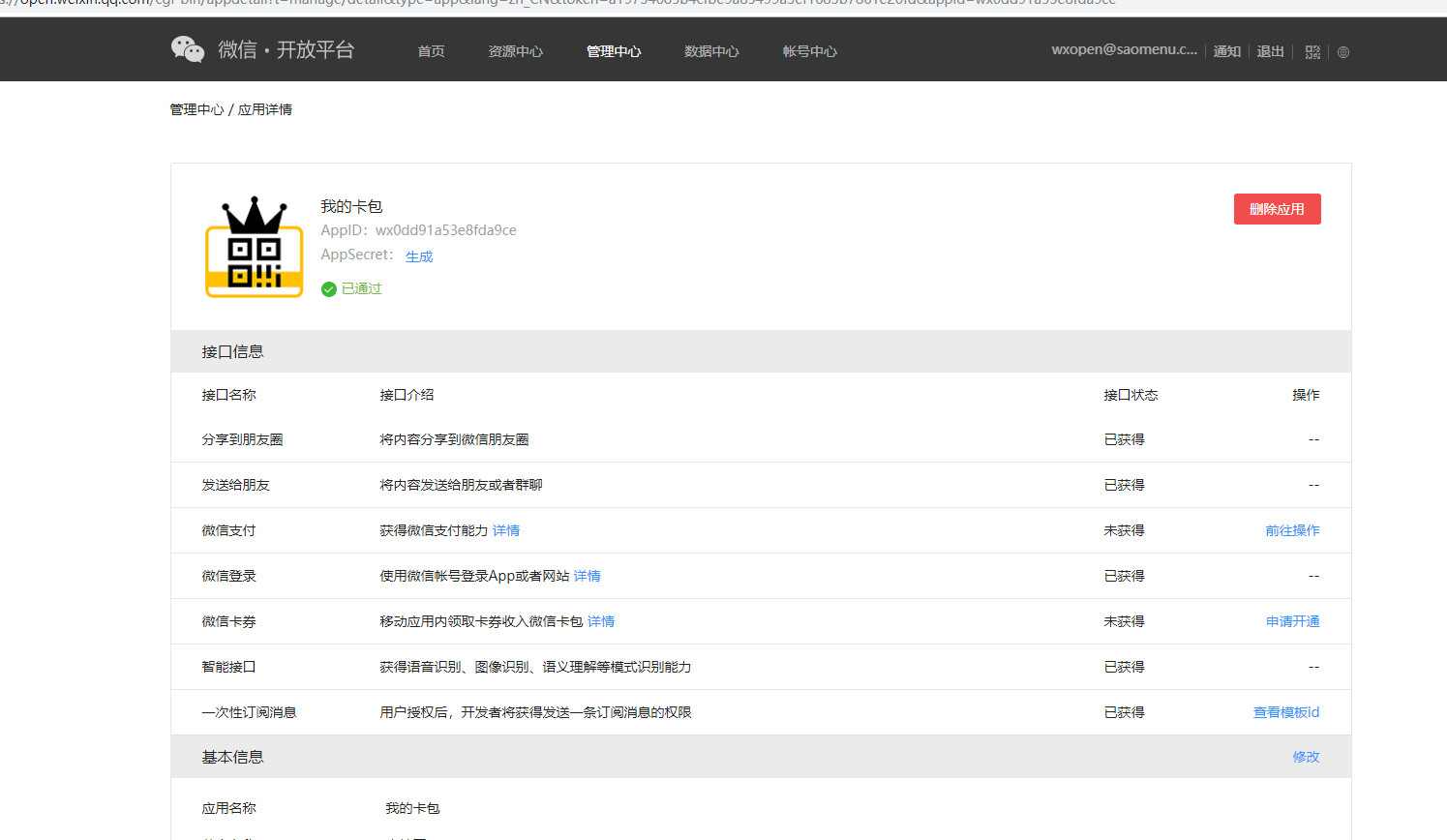Click the 接口状态 column header
Image resolution: width=1447 pixels, height=840 pixels.
[x=1130, y=395]
